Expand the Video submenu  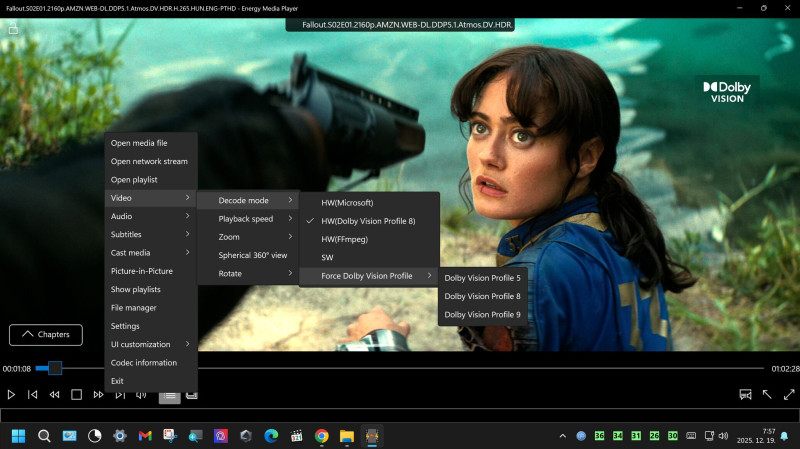(x=151, y=198)
